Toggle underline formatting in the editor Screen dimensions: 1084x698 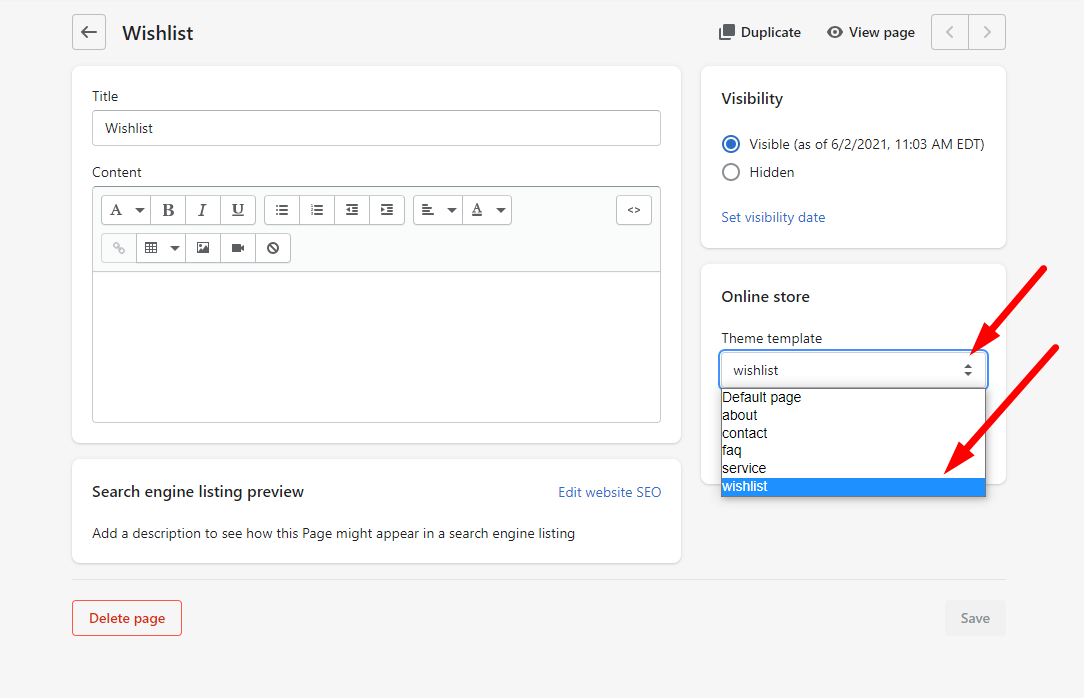237,210
